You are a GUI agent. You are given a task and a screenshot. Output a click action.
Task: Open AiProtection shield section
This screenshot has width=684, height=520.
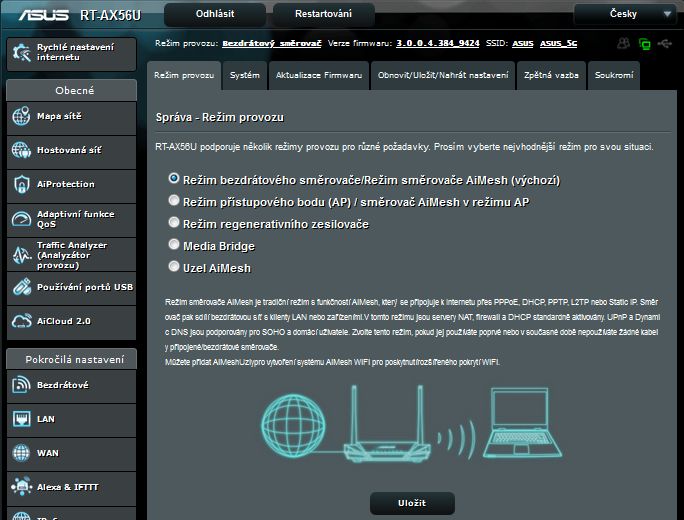[x=69, y=184]
